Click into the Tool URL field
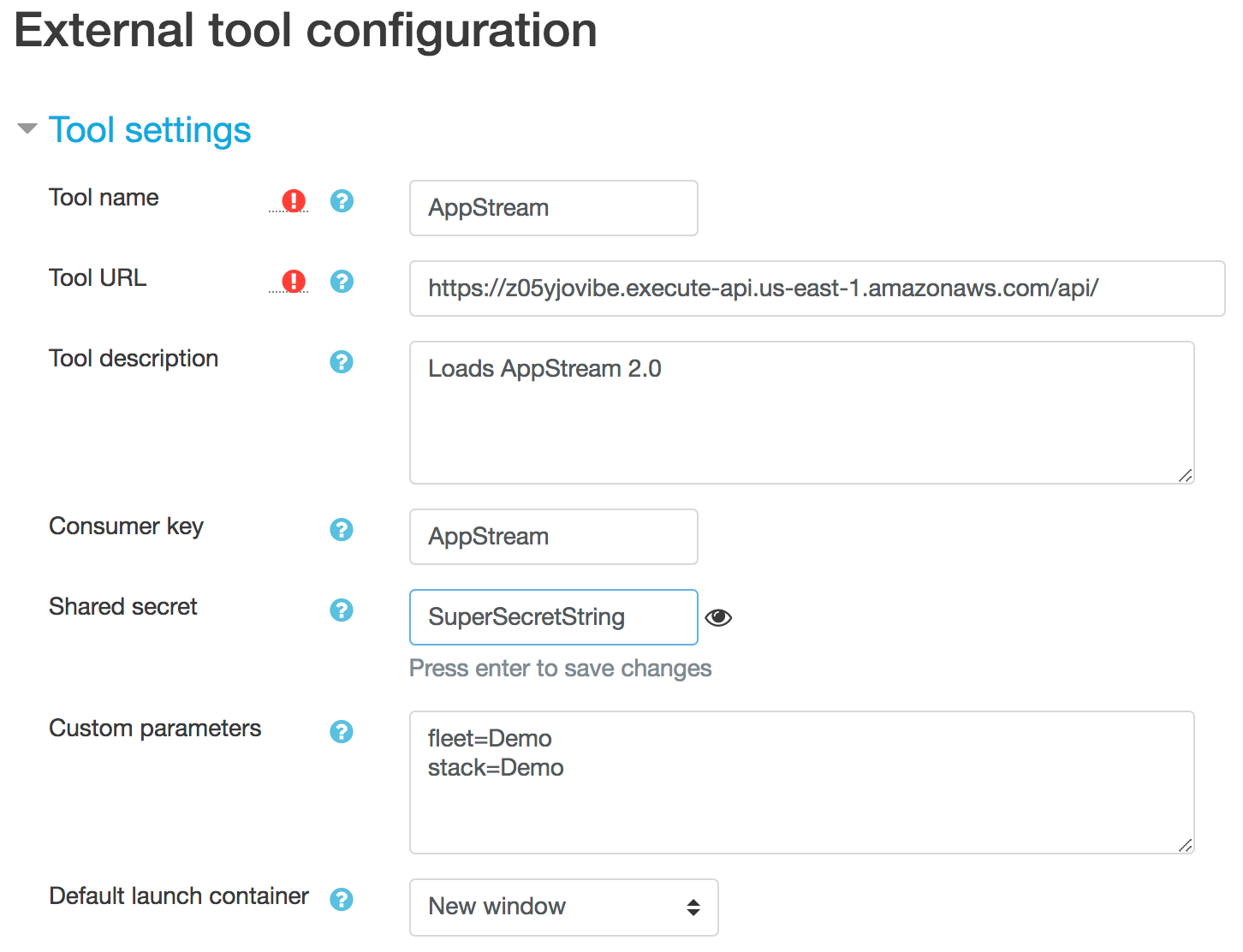1243x952 pixels. 816,289
